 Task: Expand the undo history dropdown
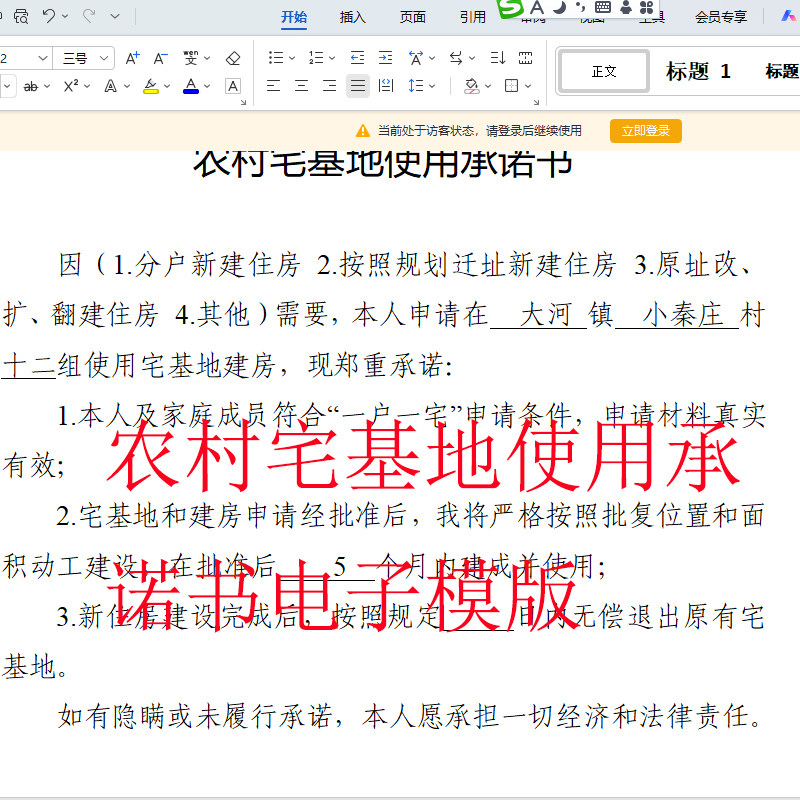coord(65,16)
